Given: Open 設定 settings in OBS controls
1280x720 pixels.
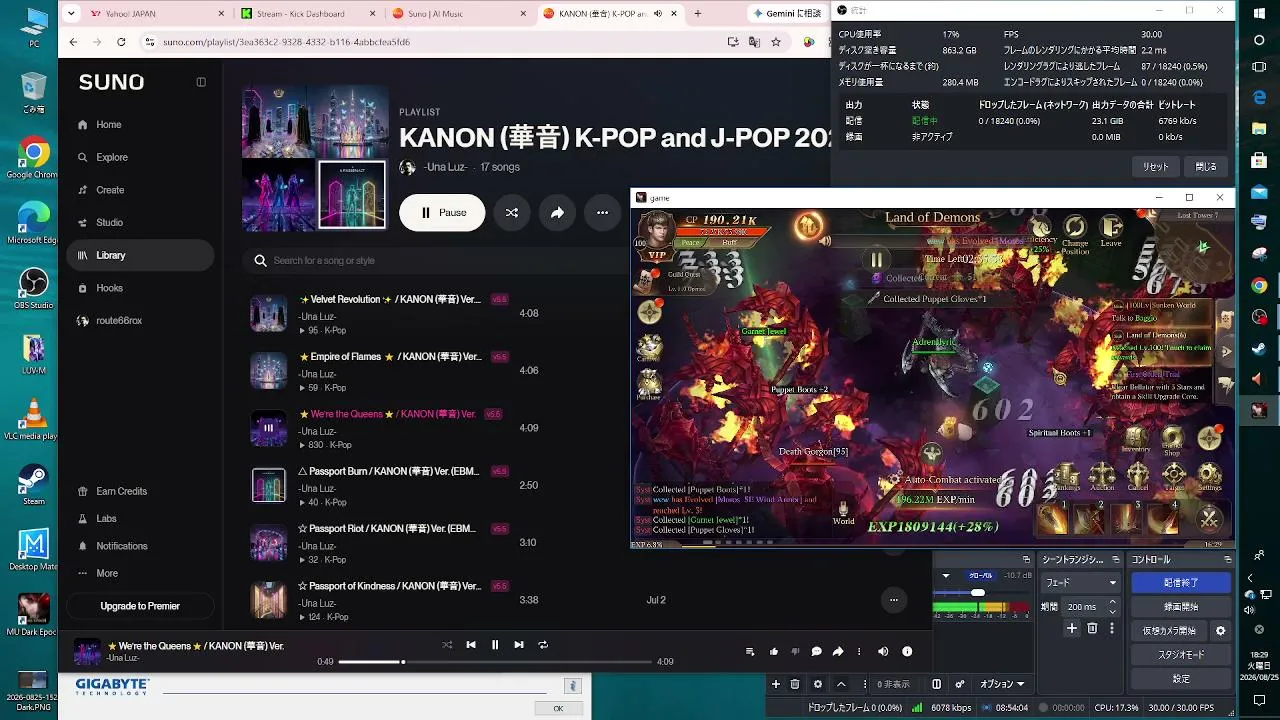Looking at the screenshot, I should coord(1181,679).
